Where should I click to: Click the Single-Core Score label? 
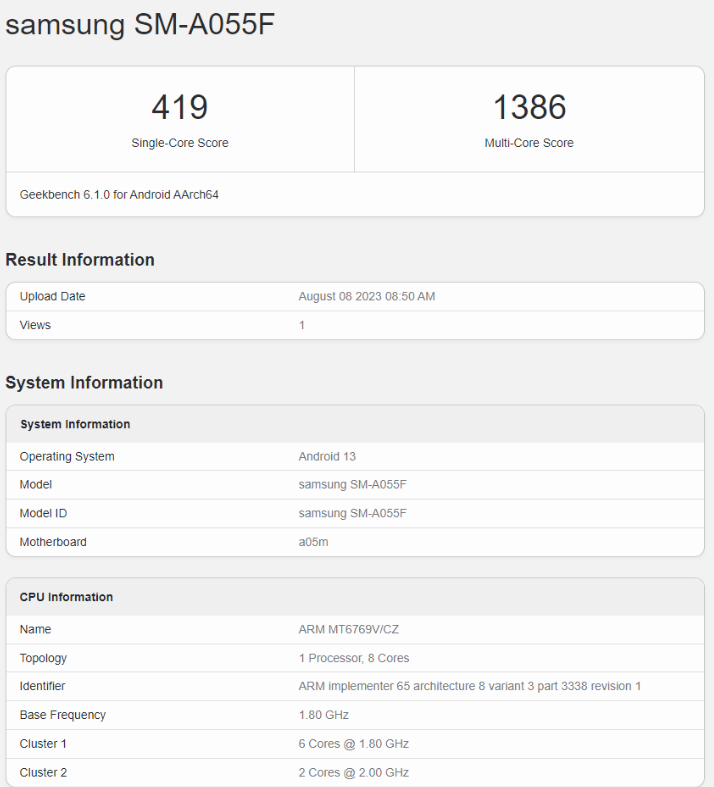[180, 143]
